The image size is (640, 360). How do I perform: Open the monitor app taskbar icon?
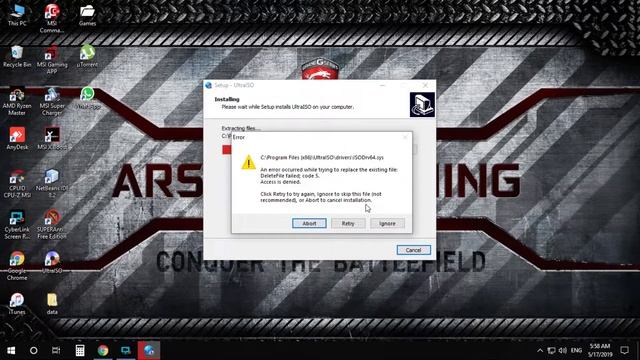tap(126, 350)
